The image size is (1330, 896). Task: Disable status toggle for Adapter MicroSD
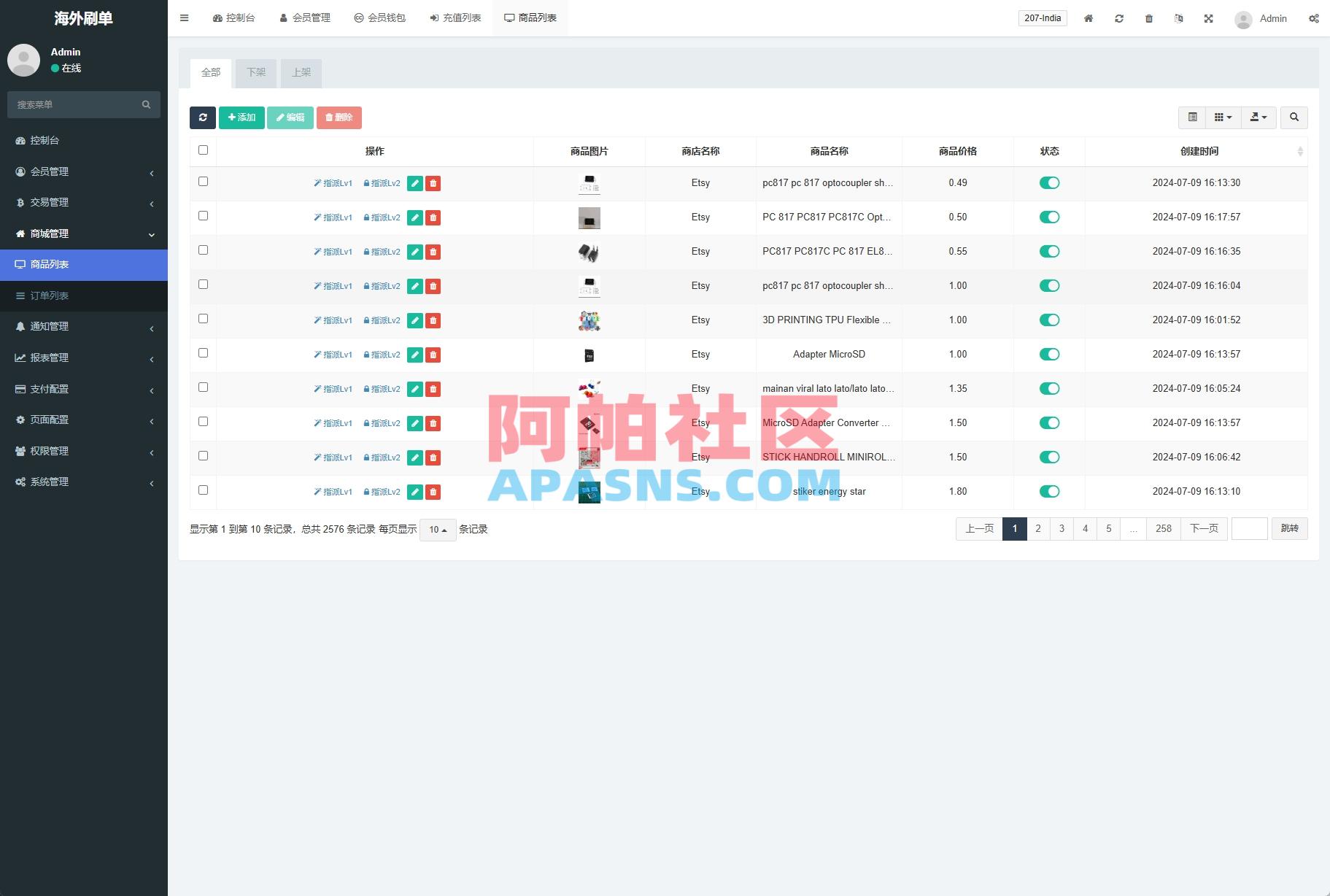1049,354
